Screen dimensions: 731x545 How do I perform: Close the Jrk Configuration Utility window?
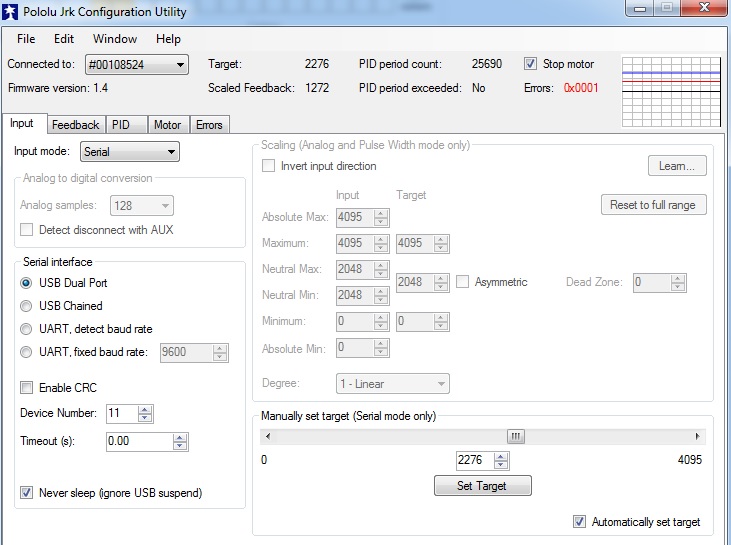(704, 8)
